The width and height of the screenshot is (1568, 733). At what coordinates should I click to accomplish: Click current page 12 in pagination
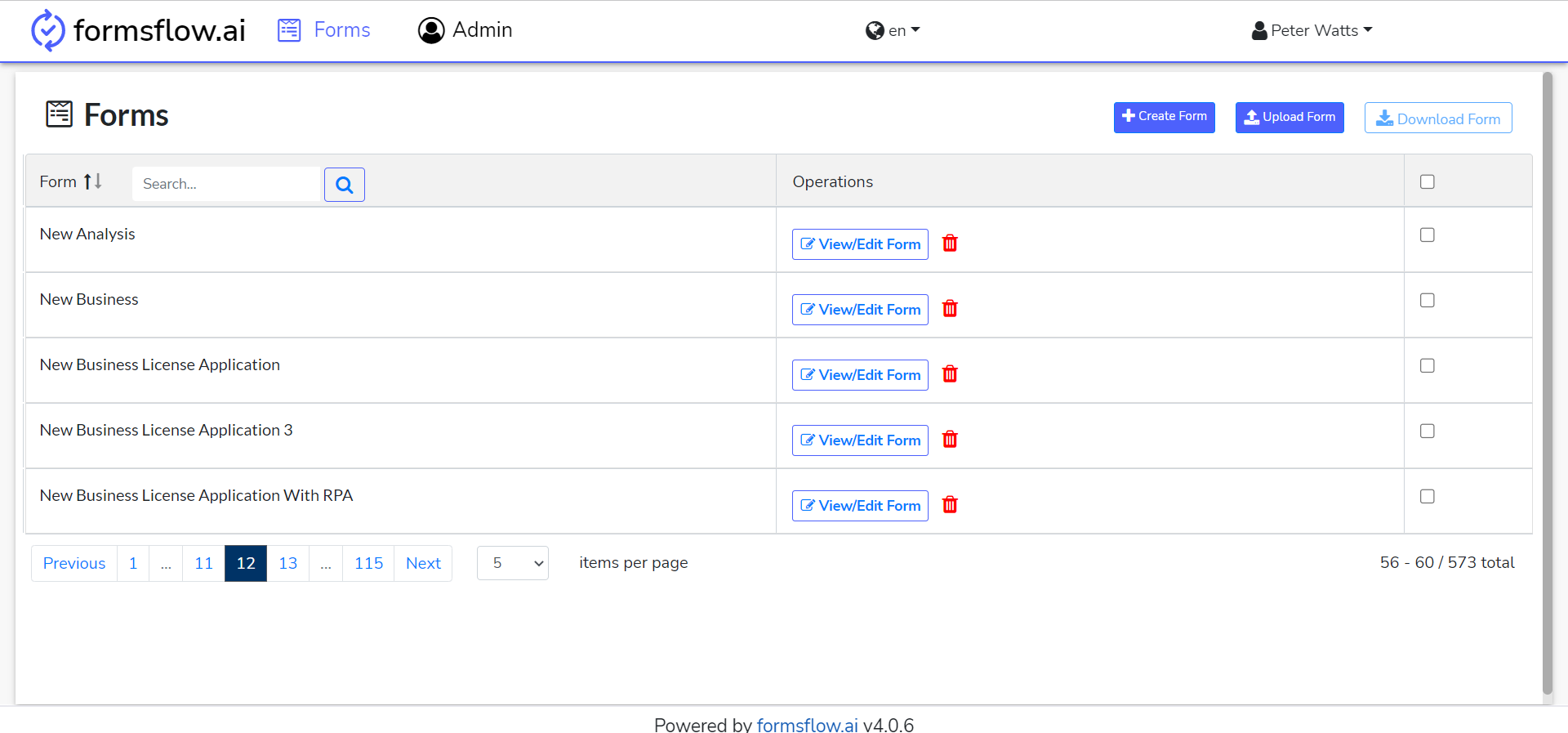point(246,563)
